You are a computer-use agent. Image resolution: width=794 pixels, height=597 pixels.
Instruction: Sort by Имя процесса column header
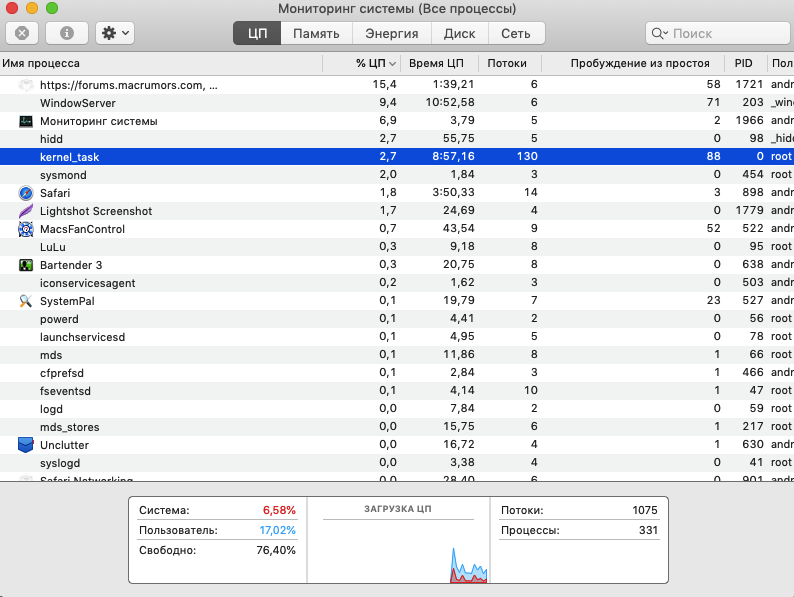(161, 63)
